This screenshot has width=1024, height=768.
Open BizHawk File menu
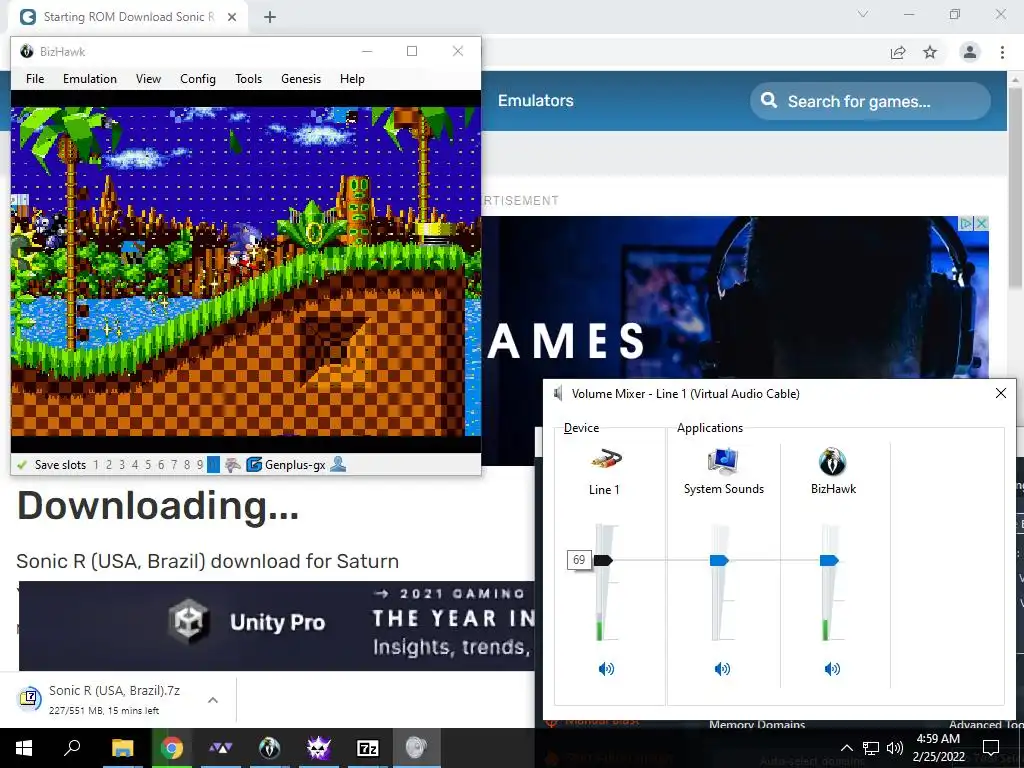click(35, 79)
